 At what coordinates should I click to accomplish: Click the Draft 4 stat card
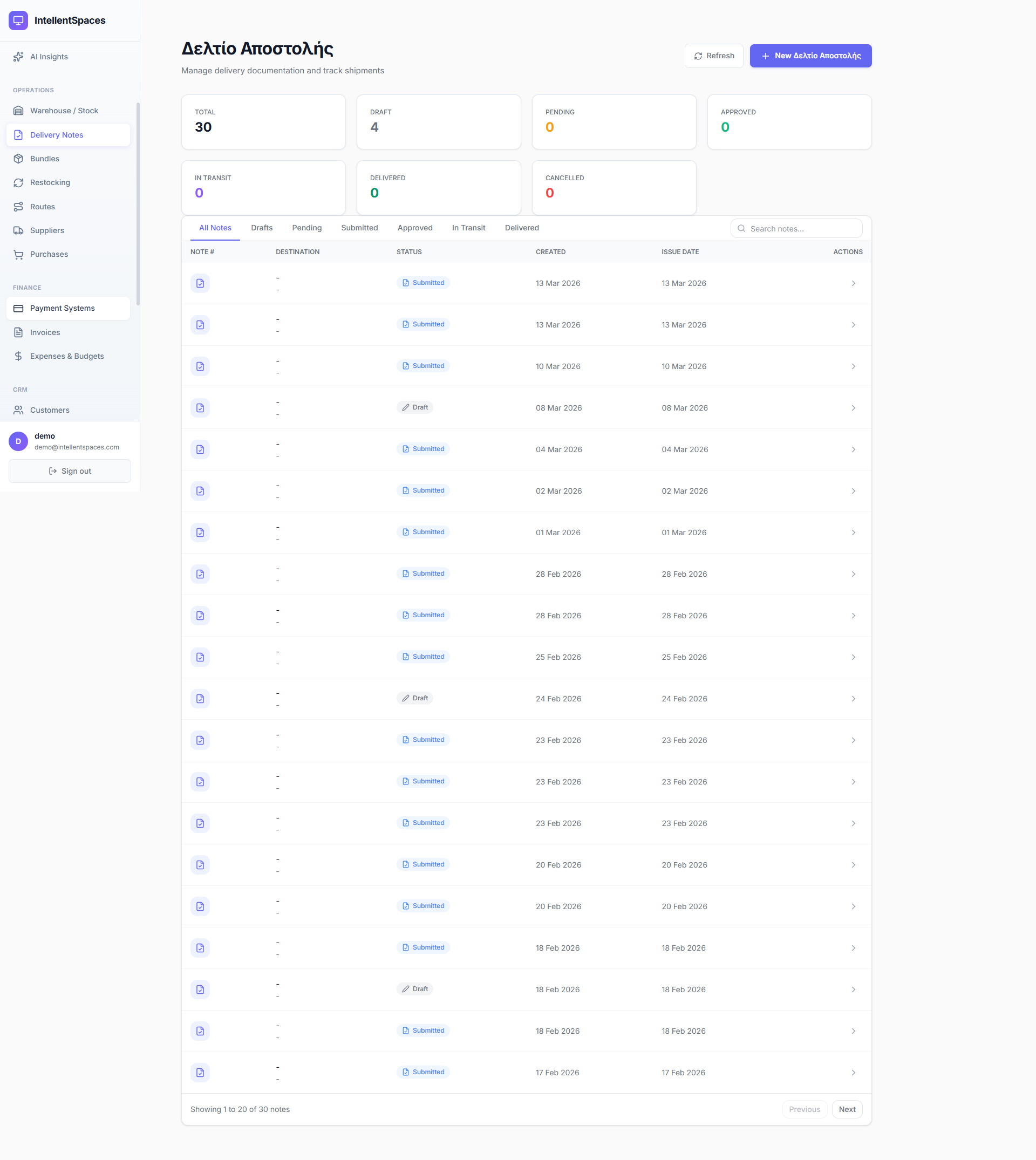pos(439,122)
